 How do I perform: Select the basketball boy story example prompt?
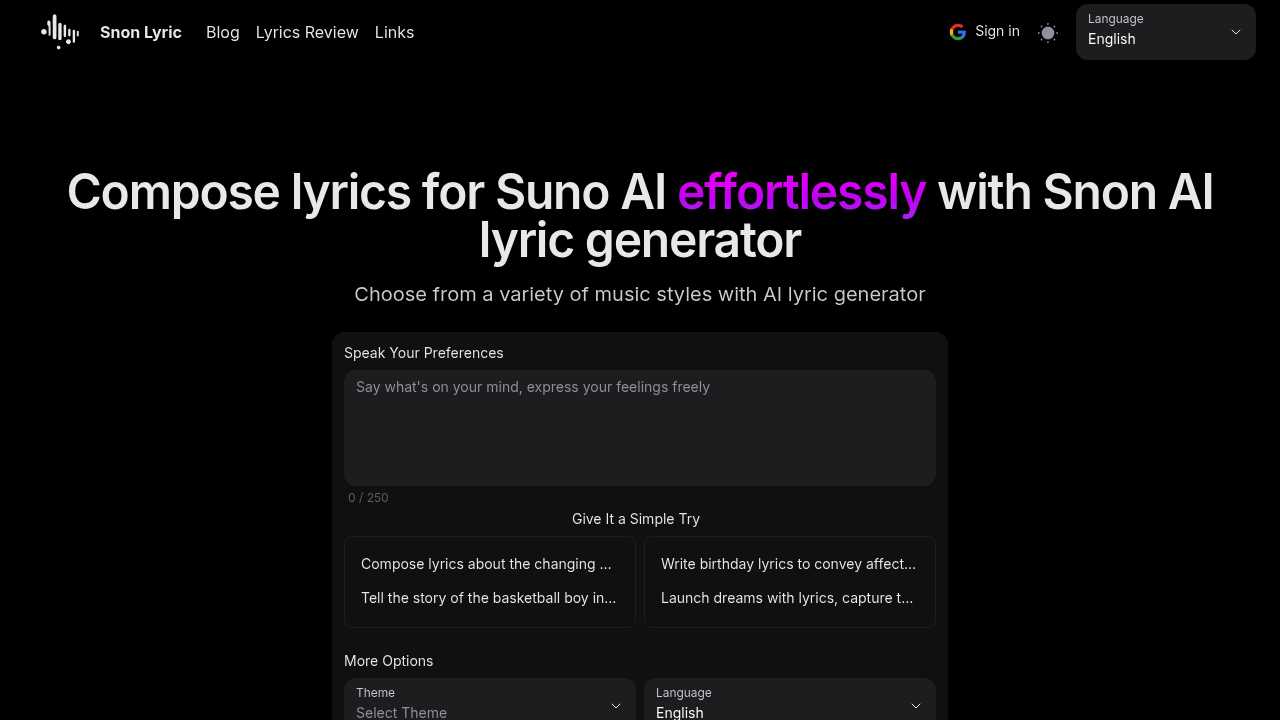click(x=489, y=598)
